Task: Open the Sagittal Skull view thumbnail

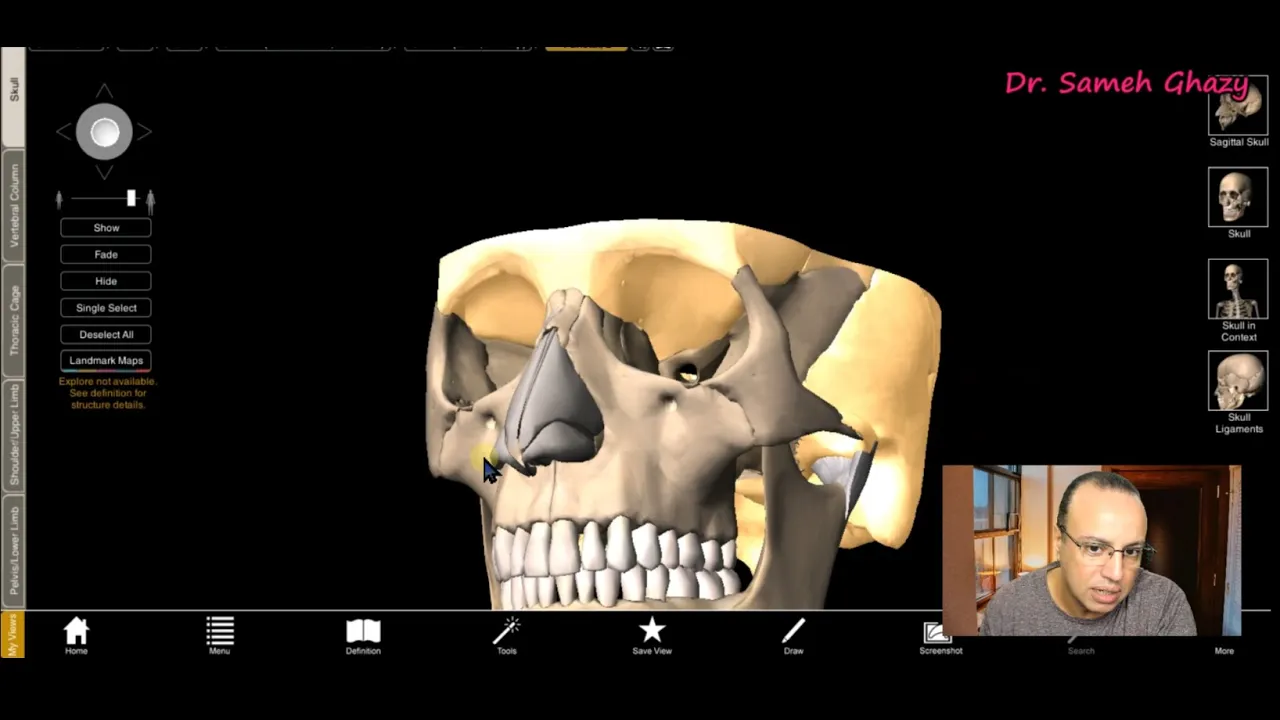Action: pyautogui.click(x=1238, y=112)
